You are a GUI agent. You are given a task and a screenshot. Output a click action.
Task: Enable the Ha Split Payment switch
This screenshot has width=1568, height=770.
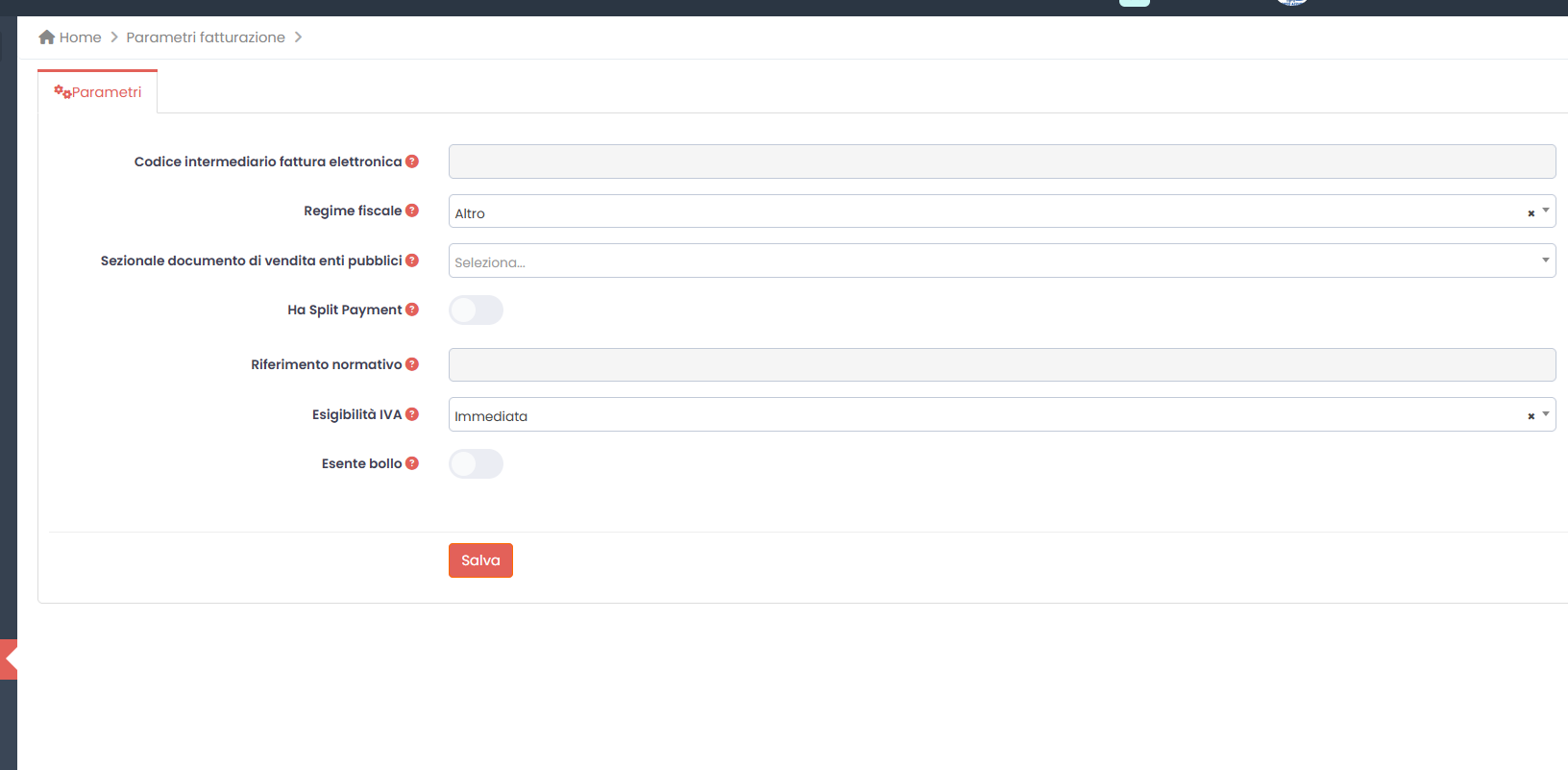[x=476, y=310]
